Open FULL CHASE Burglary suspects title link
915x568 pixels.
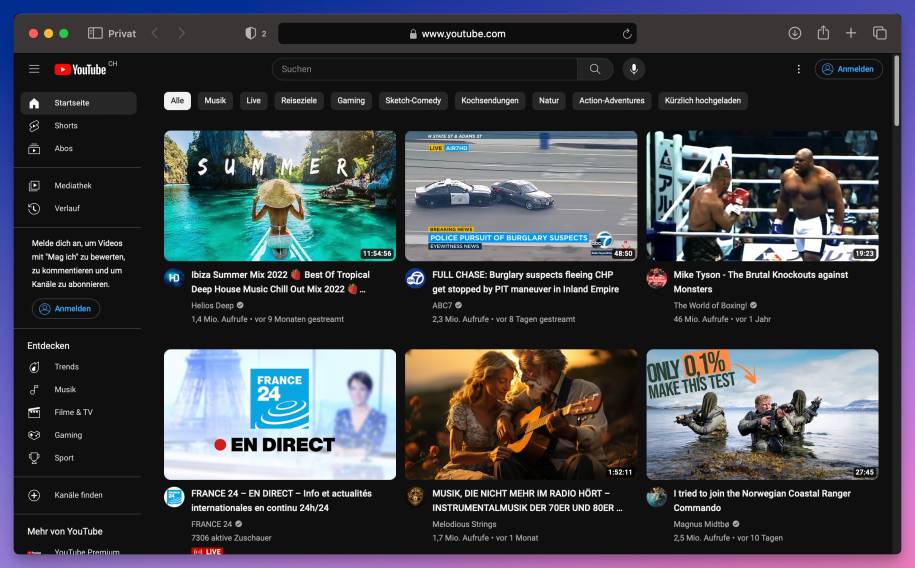click(525, 282)
